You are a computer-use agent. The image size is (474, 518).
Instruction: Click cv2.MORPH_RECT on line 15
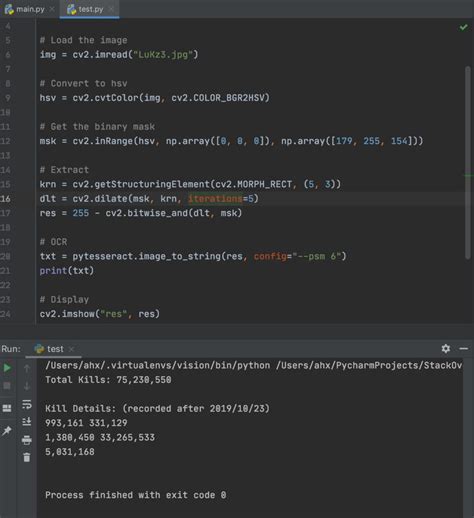point(253,184)
